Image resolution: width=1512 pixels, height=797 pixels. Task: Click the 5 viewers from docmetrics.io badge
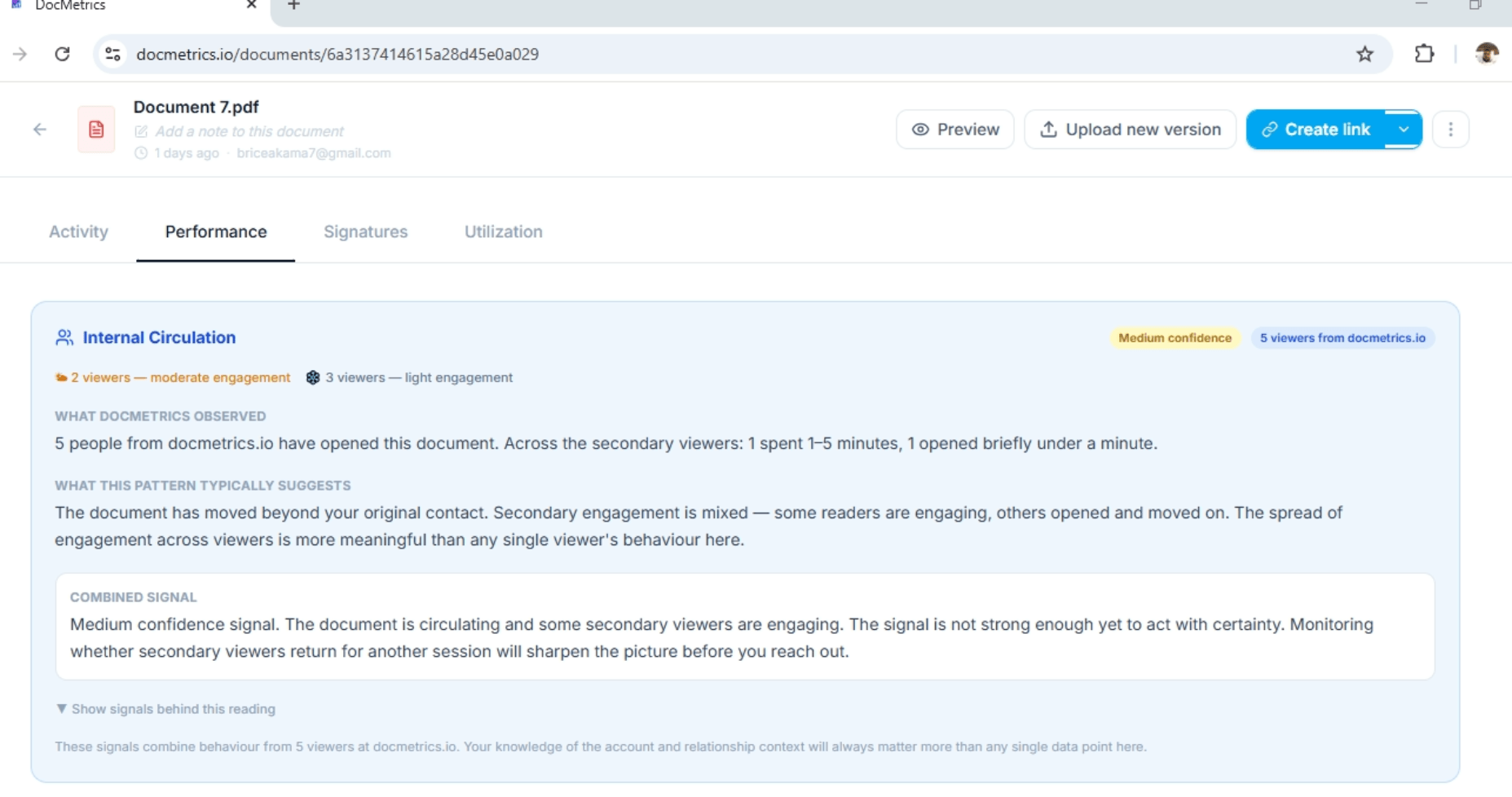(x=1342, y=338)
